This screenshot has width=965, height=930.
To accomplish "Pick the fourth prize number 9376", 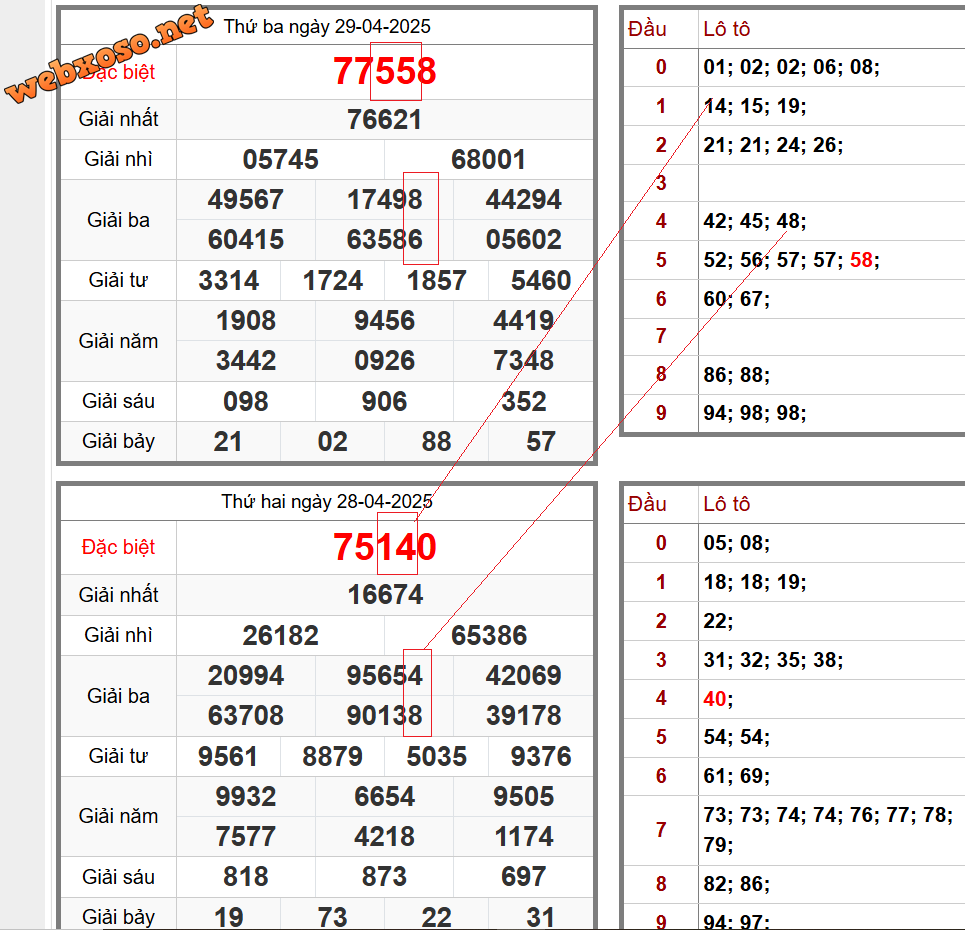I will tap(541, 756).
